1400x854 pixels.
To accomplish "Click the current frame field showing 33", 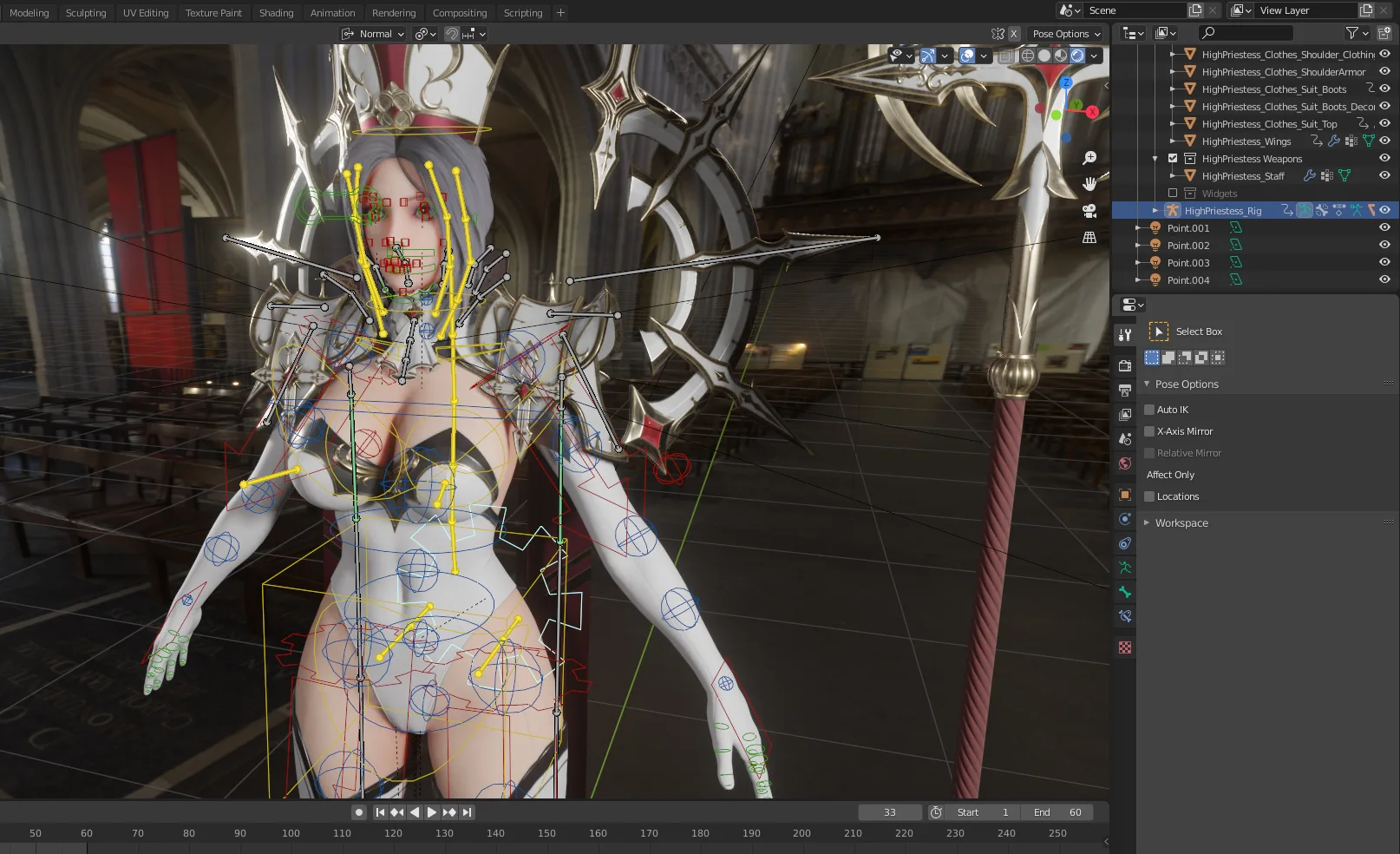I will (x=890, y=812).
